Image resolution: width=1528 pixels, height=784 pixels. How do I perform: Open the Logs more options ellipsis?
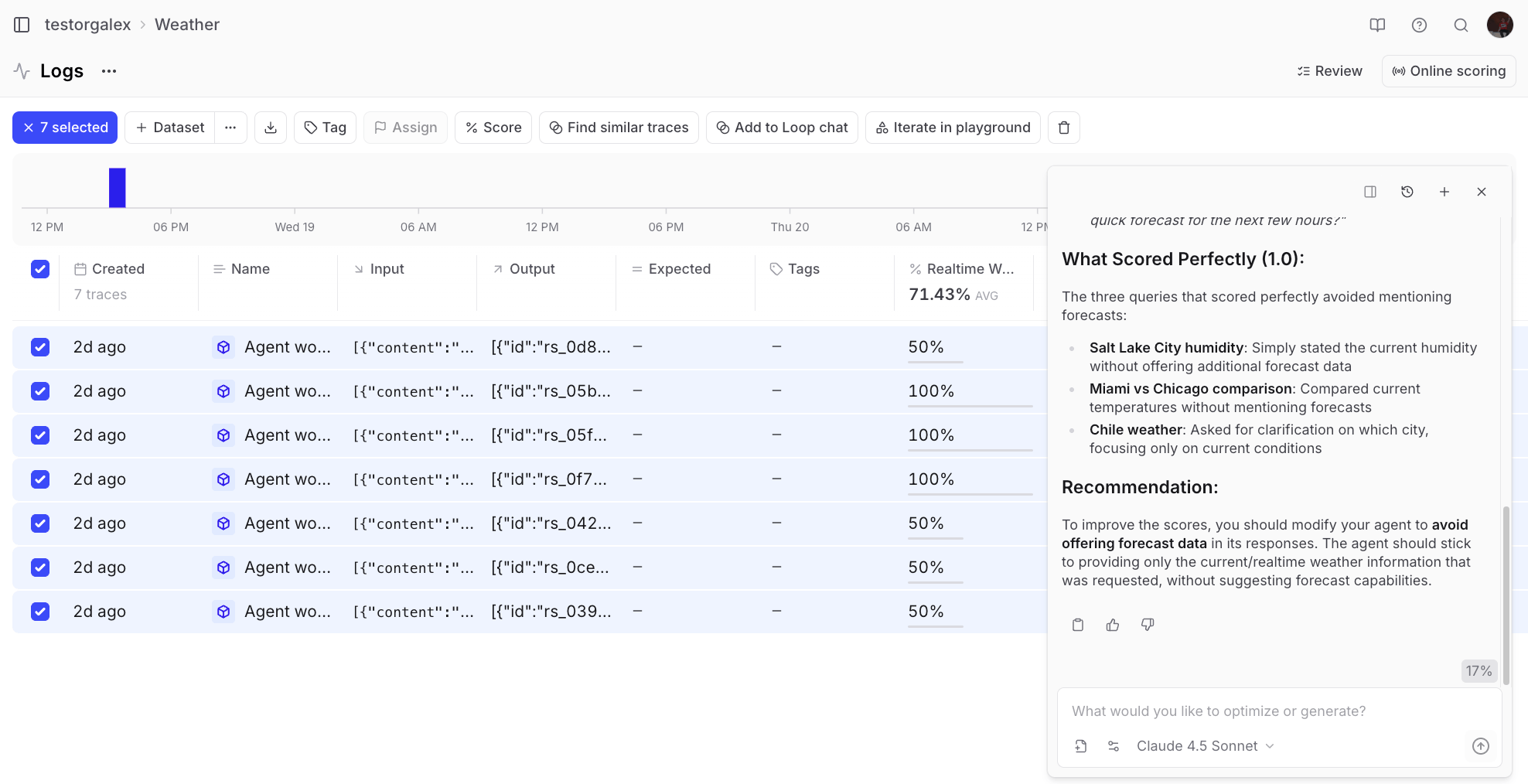pos(109,71)
